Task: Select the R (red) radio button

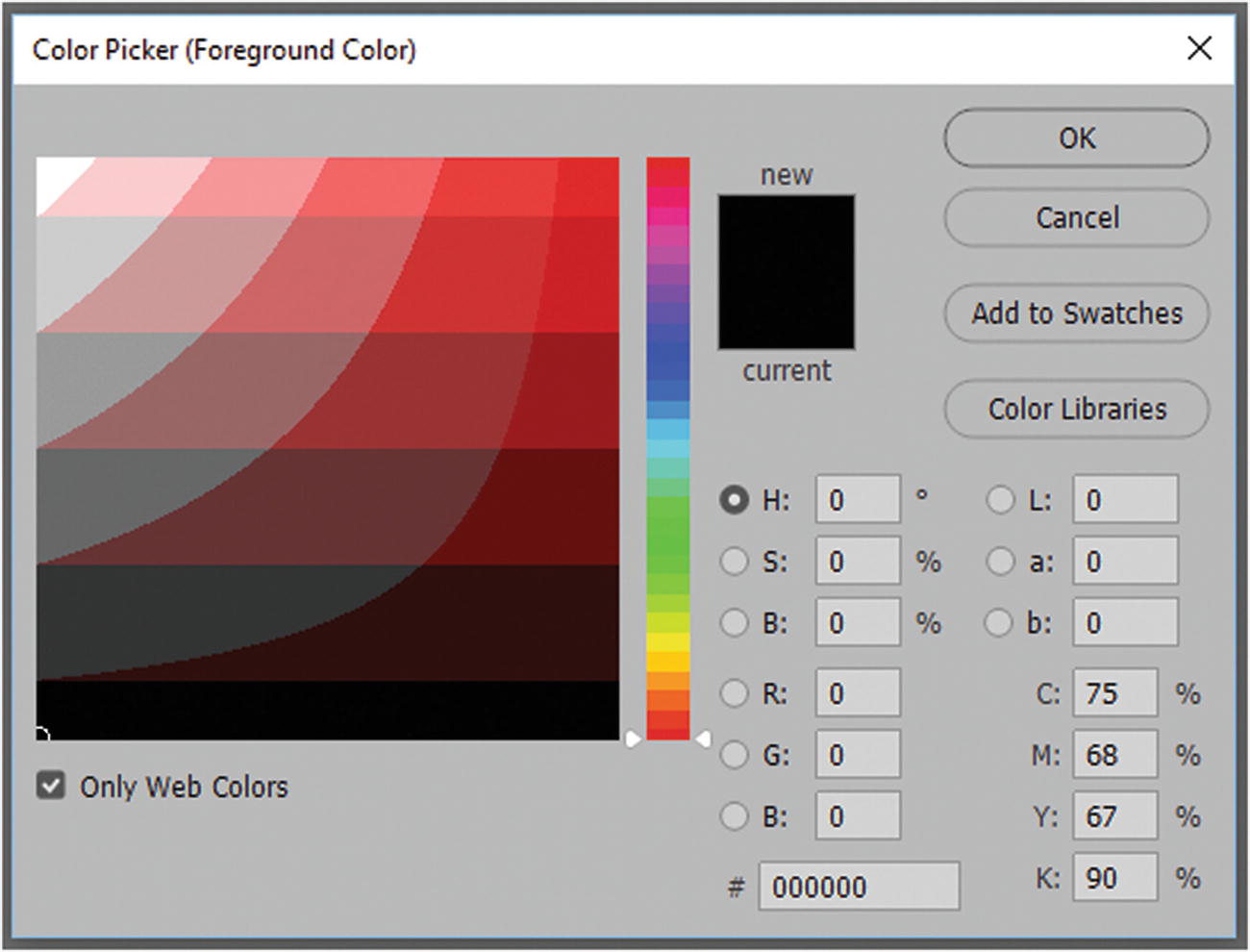Action: (x=734, y=693)
